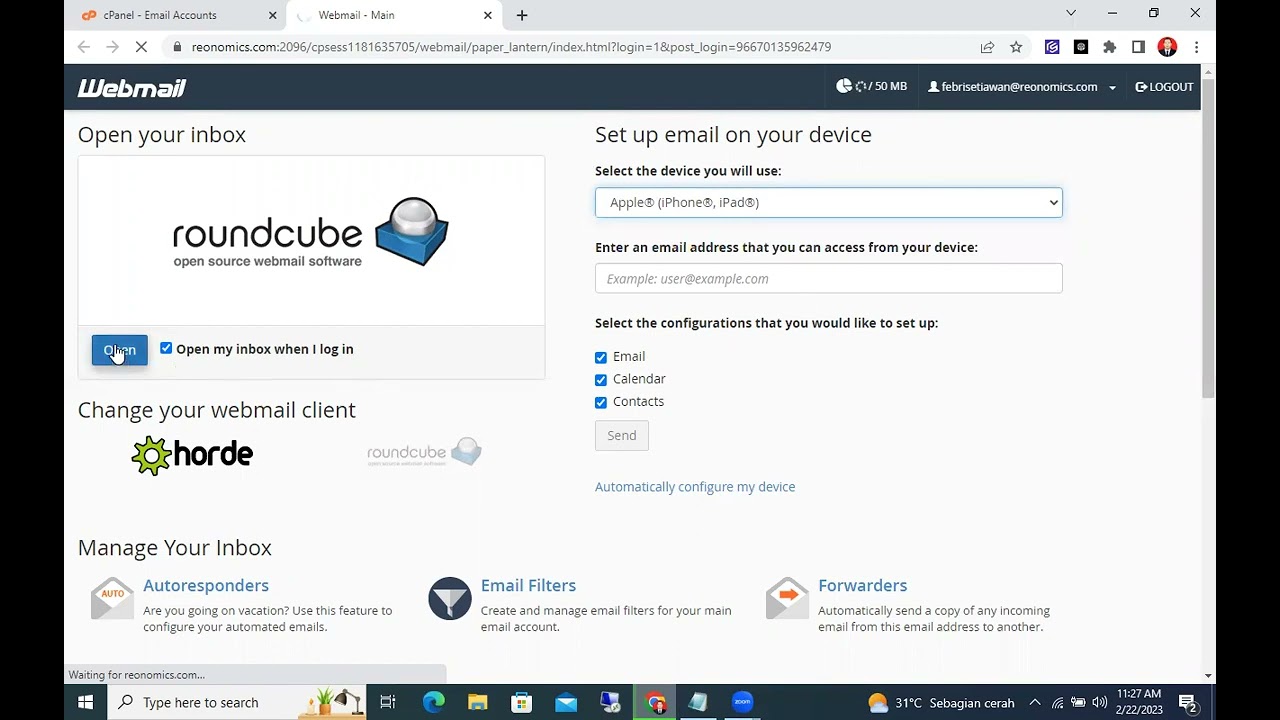Screen dimensions: 1280x720
Task: Open the Forwarders envelope icon
Action: (x=787, y=598)
